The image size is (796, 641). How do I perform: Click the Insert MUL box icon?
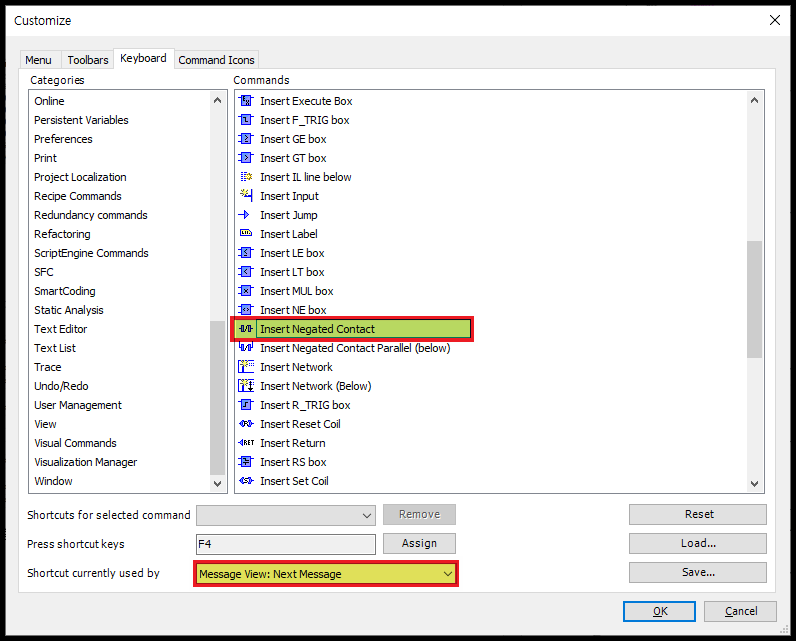[246, 291]
